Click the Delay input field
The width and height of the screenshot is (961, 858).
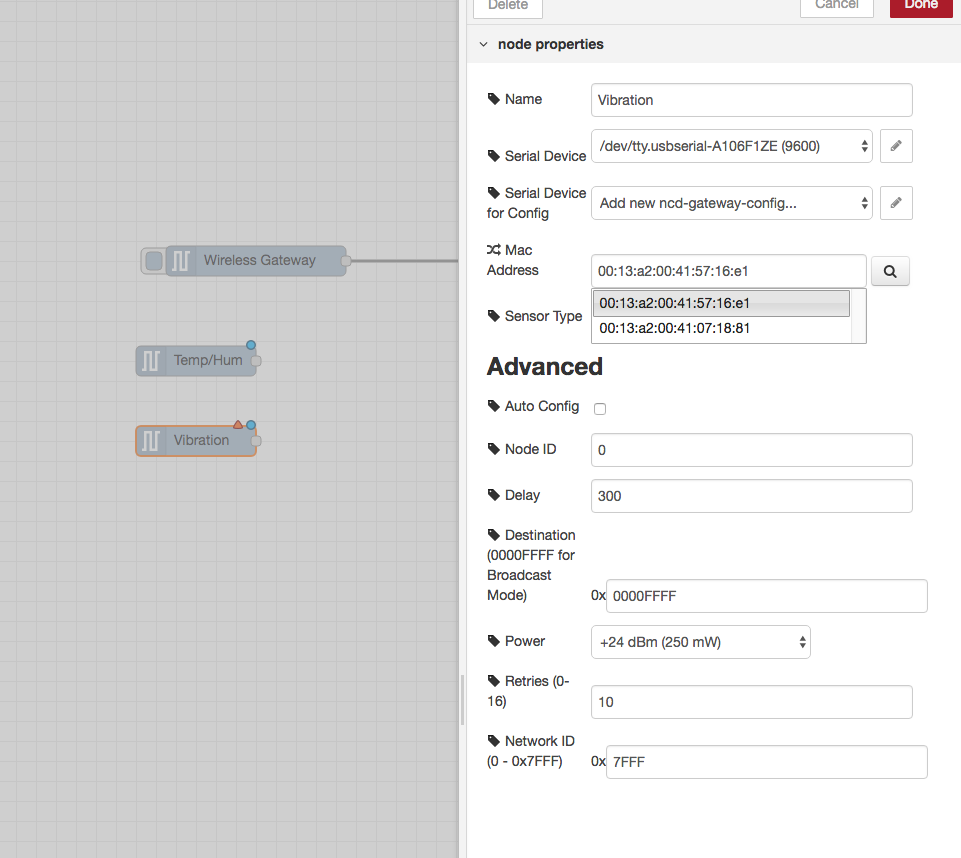coord(751,496)
